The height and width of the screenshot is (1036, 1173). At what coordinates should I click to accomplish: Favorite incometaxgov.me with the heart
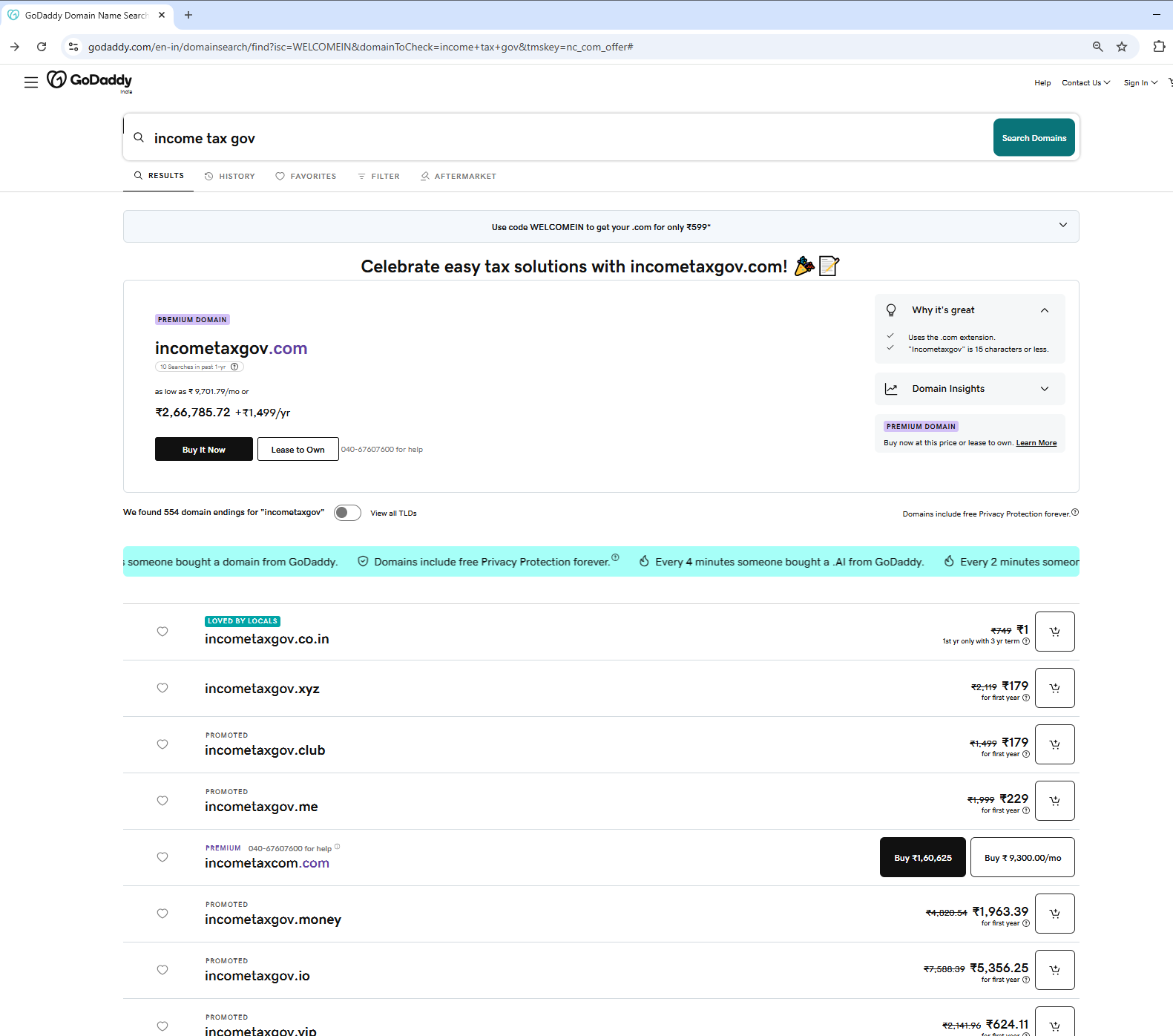pos(162,801)
